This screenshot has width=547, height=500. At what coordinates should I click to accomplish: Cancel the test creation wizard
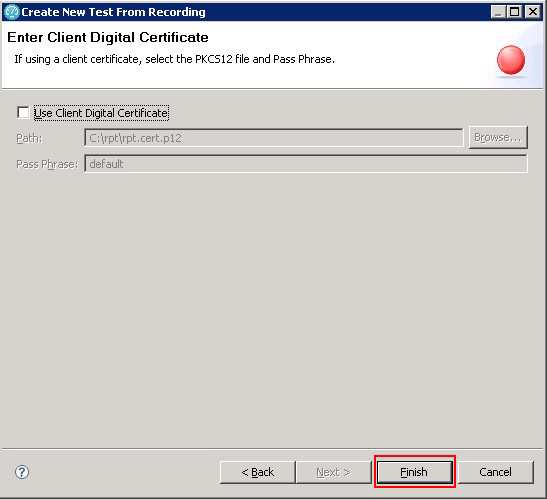coord(495,472)
